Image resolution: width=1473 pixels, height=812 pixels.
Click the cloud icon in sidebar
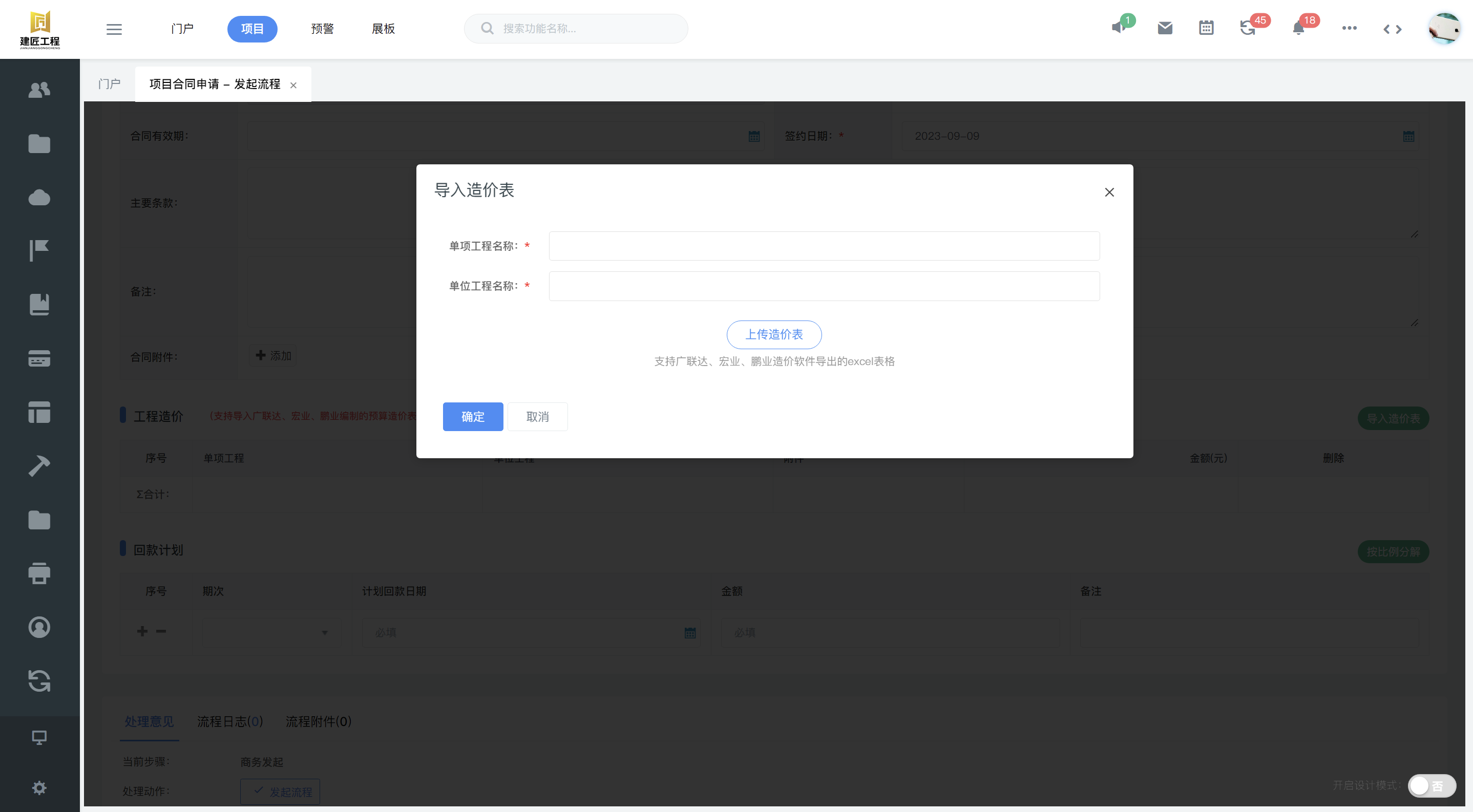click(x=39, y=198)
